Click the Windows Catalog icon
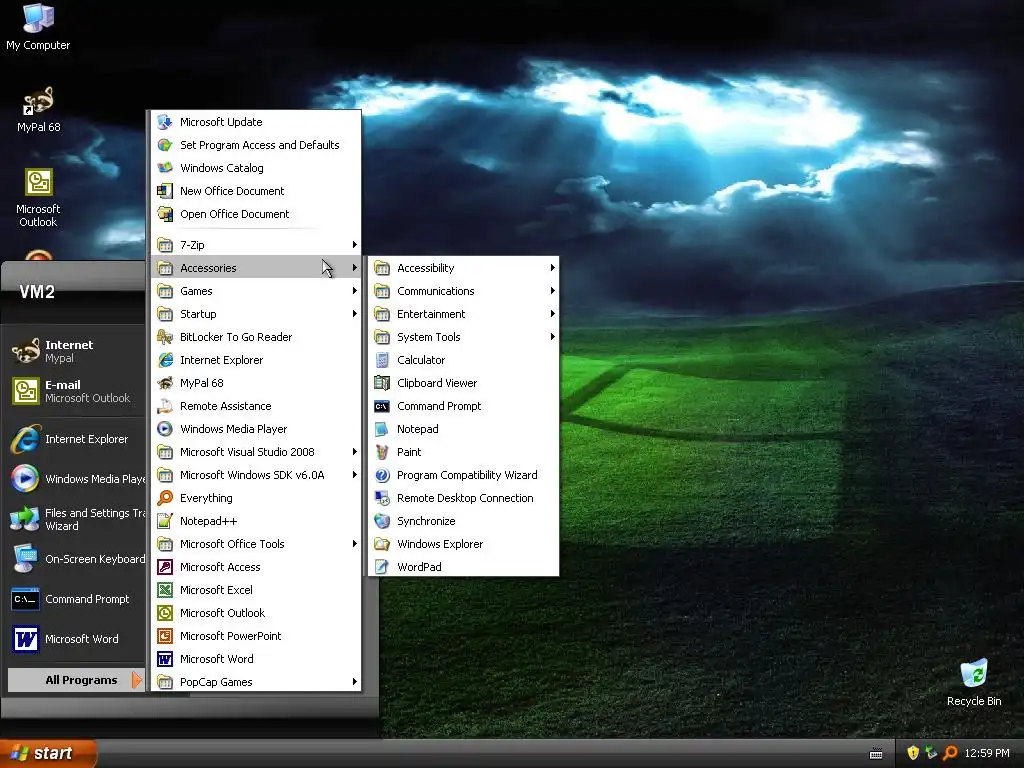 click(165, 168)
